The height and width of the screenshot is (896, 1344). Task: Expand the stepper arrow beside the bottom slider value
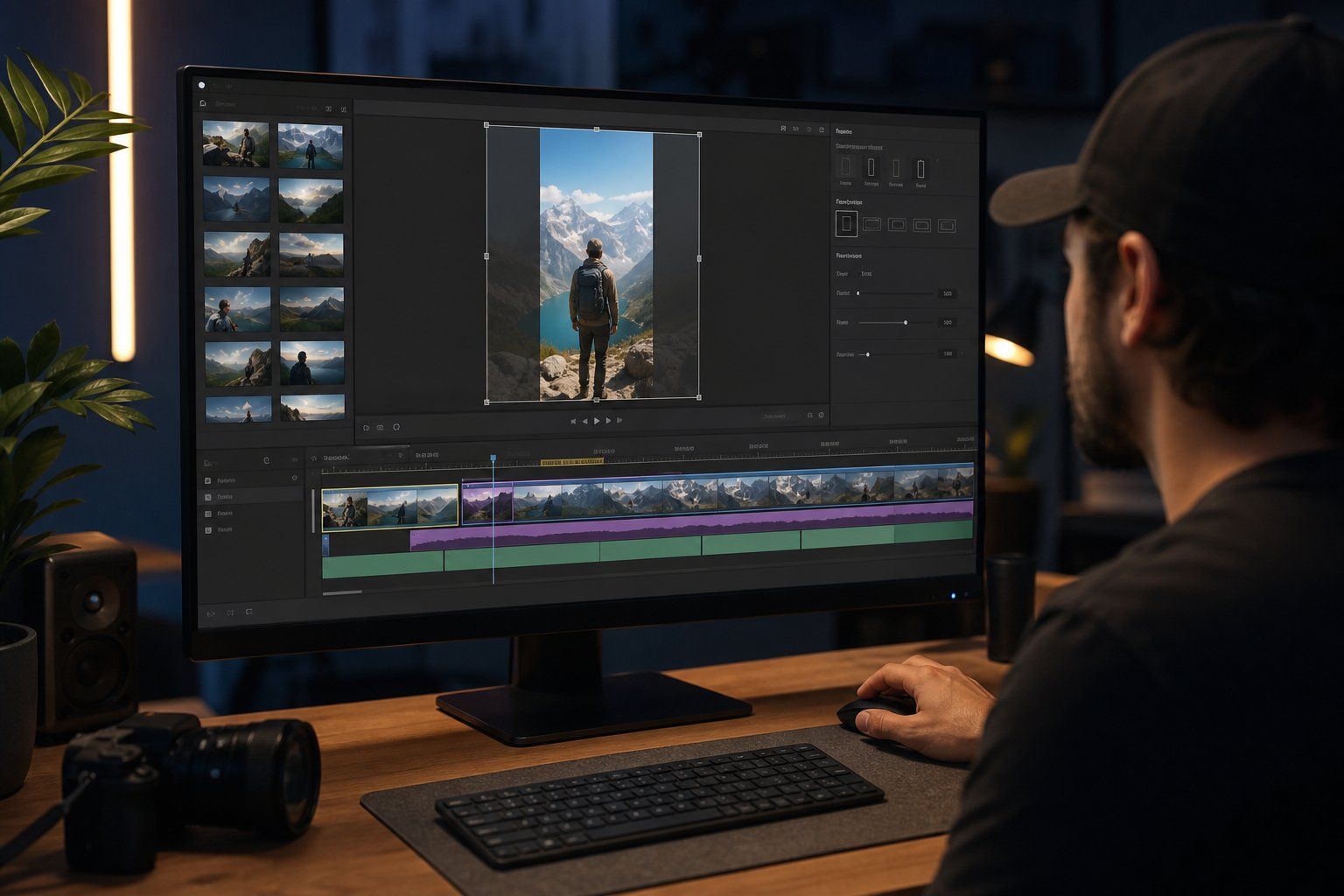963,353
